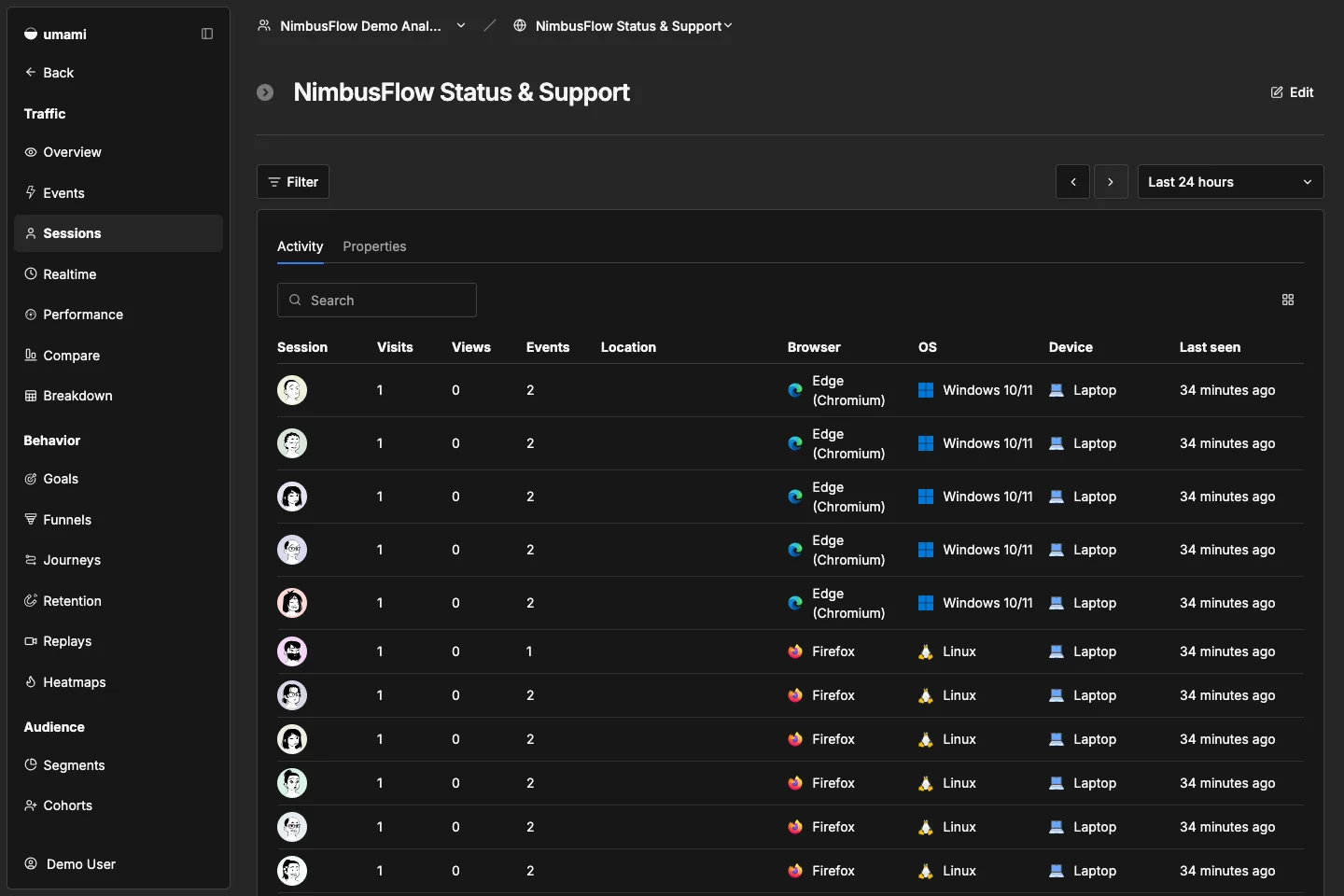Click the Segments pie icon

tap(31, 765)
